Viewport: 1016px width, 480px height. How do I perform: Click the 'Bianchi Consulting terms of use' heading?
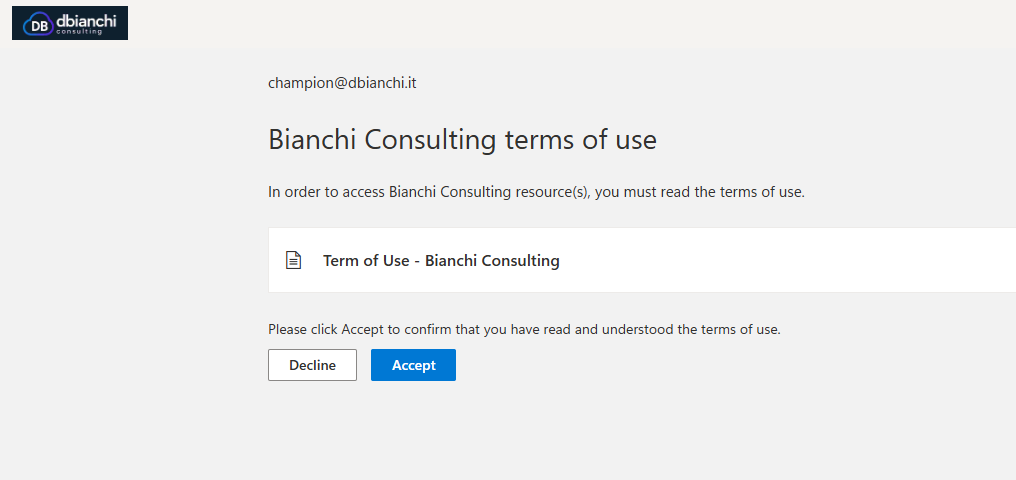pyautogui.click(x=462, y=139)
